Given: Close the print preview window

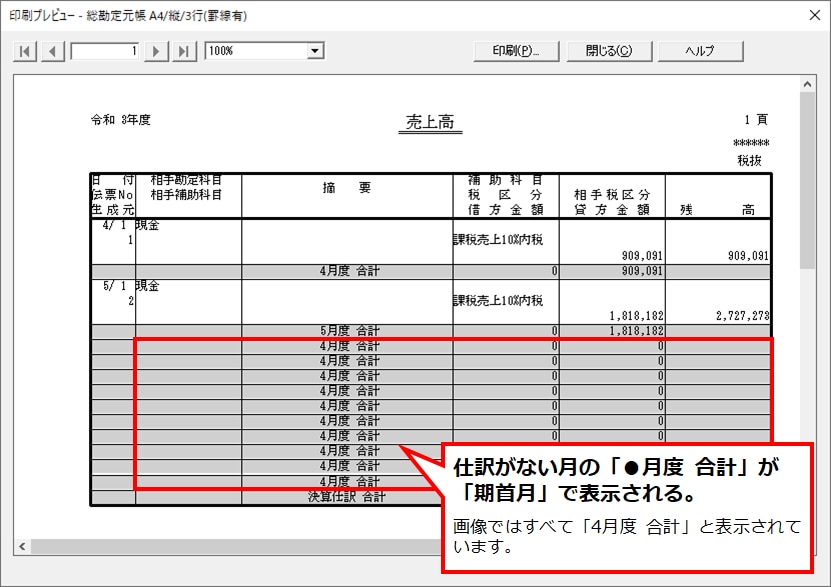Looking at the screenshot, I should 815,15.
